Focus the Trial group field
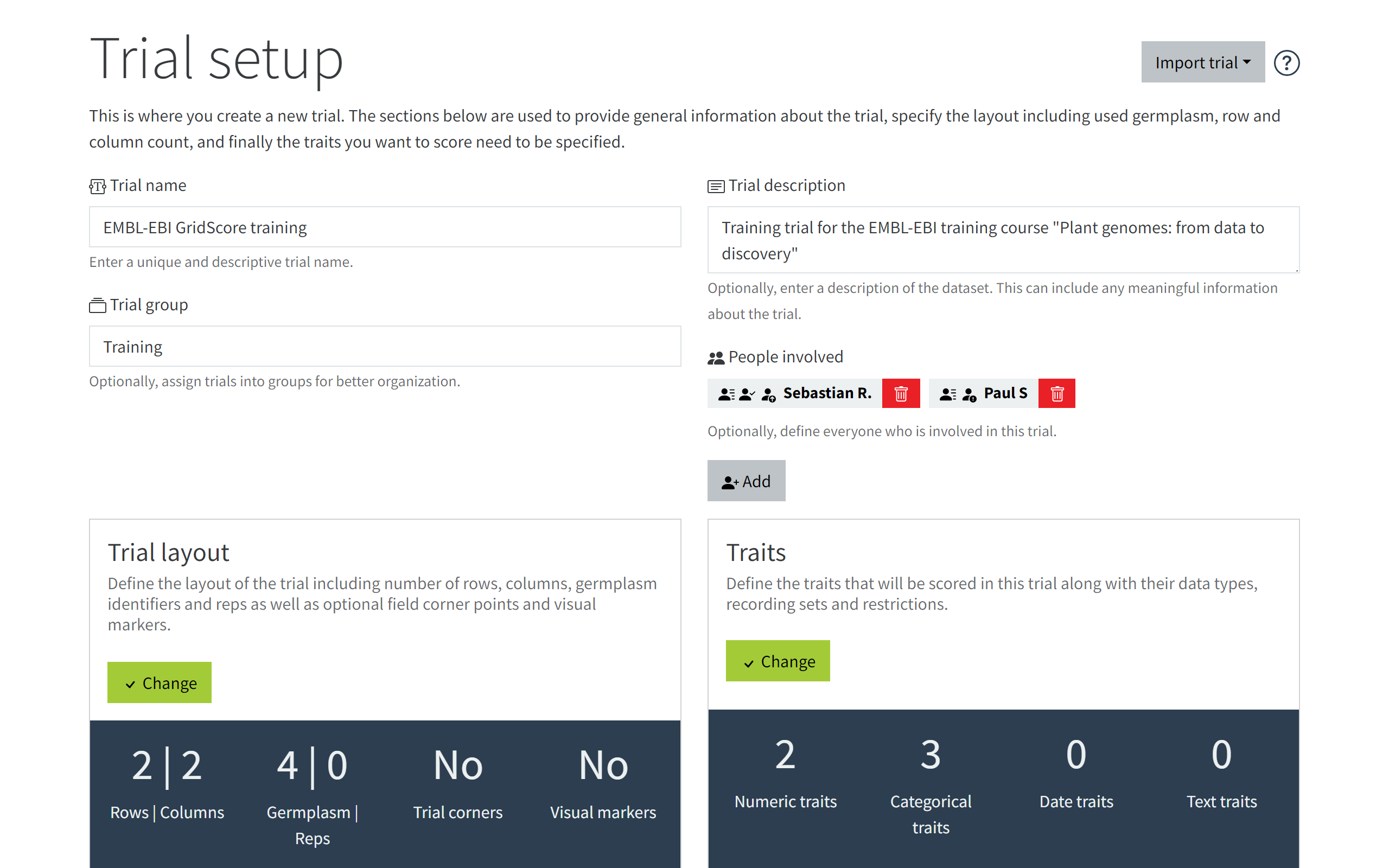Viewport: 1389px width, 868px height. tap(385, 346)
